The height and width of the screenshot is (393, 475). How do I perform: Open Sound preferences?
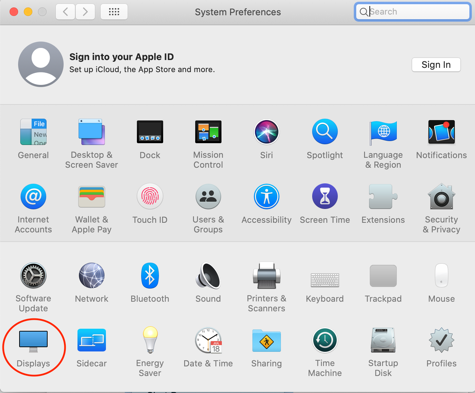(x=208, y=275)
